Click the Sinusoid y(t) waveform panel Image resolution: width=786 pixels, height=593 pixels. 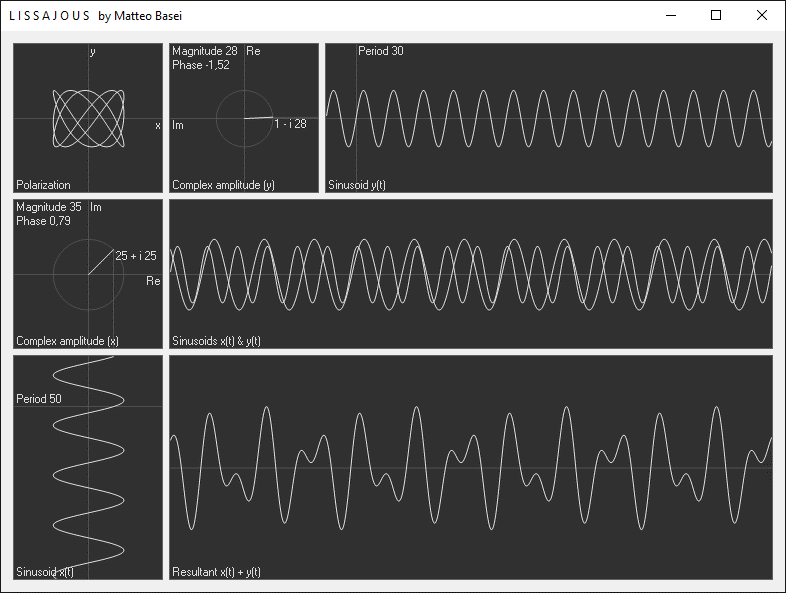click(549, 118)
